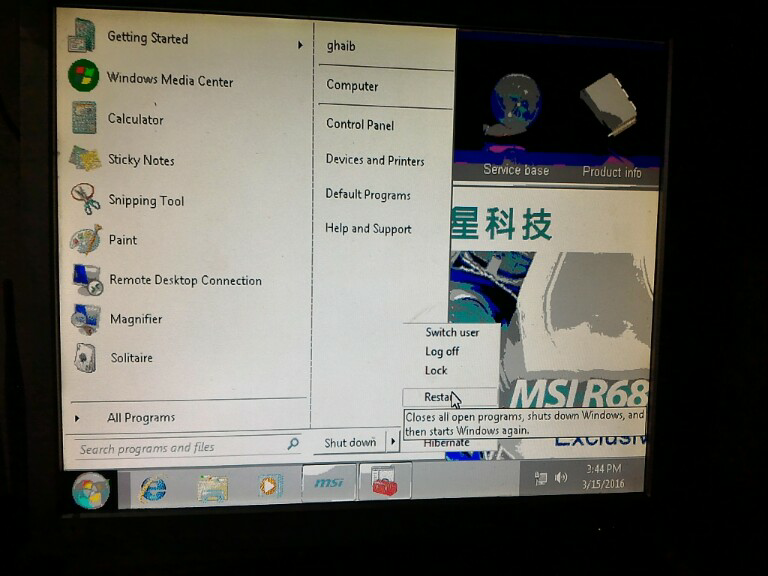Open Getting Started icon in Start menu
The height and width of the screenshot is (576, 768).
[x=82, y=36]
